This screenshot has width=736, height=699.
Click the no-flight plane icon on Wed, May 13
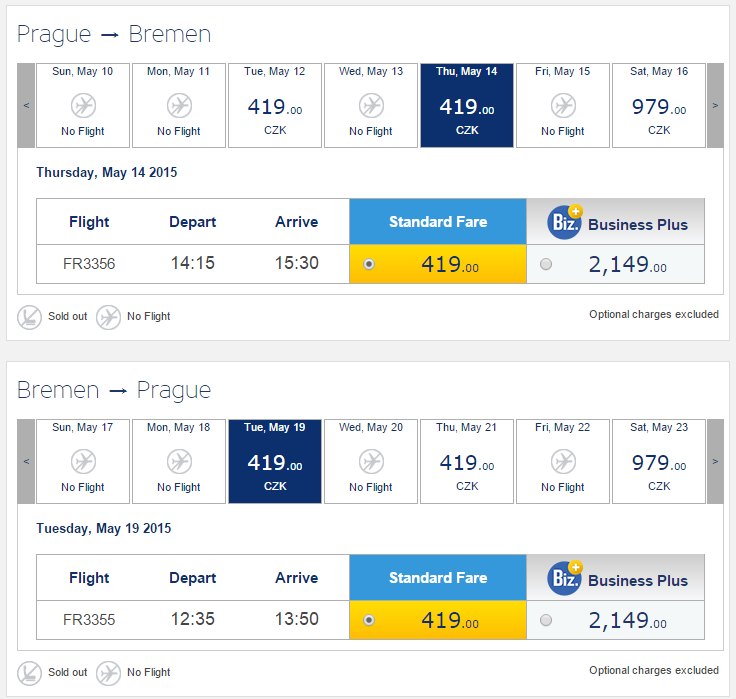(x=371, y=105)
